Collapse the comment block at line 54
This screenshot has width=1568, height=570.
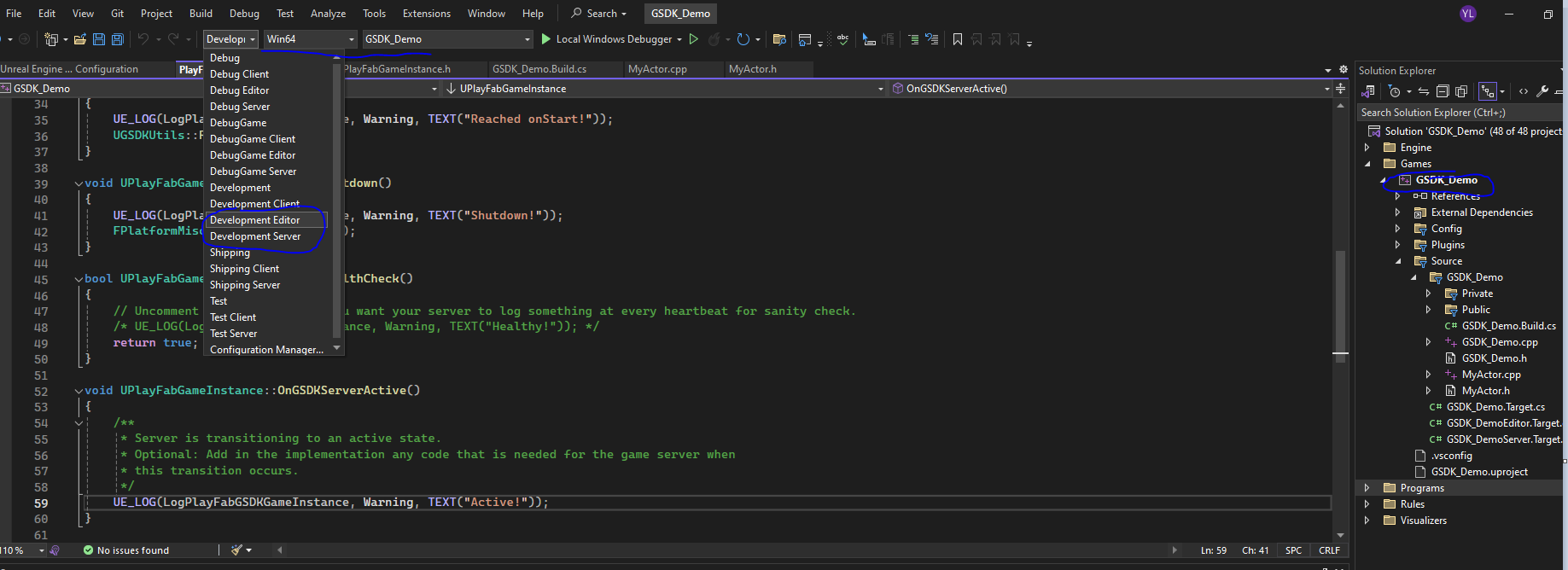(79, 423)
